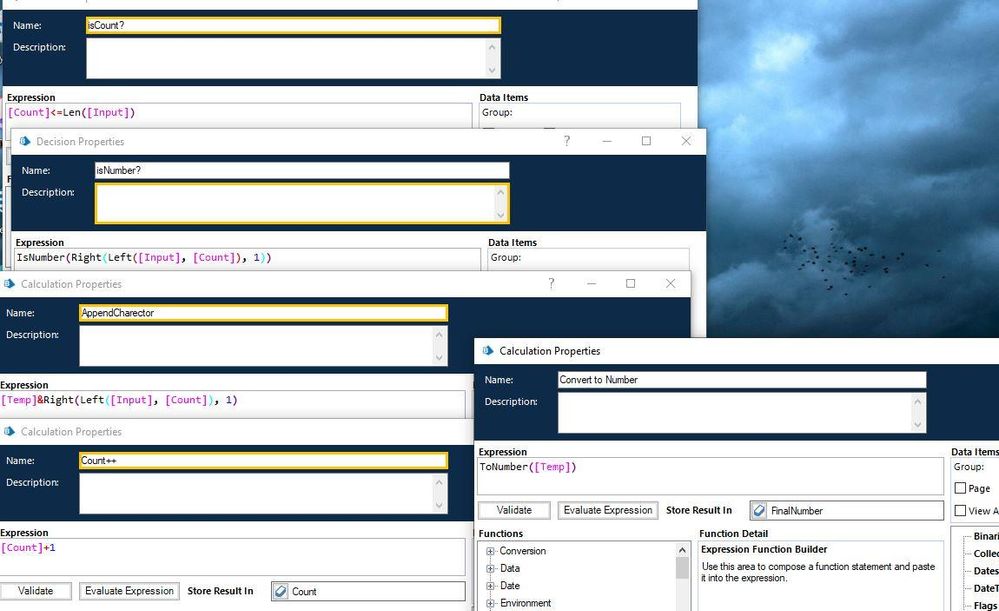Expand the Environment functions tree node
999x611 pixels.
(490, 603)
